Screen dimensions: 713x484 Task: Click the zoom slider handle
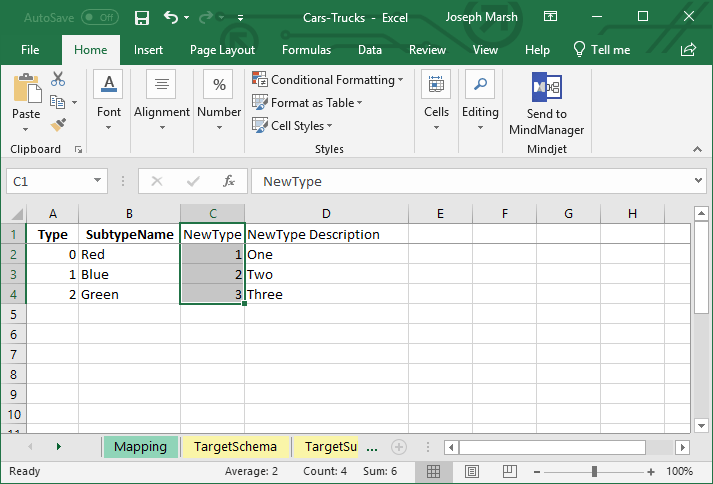(594, 471)
